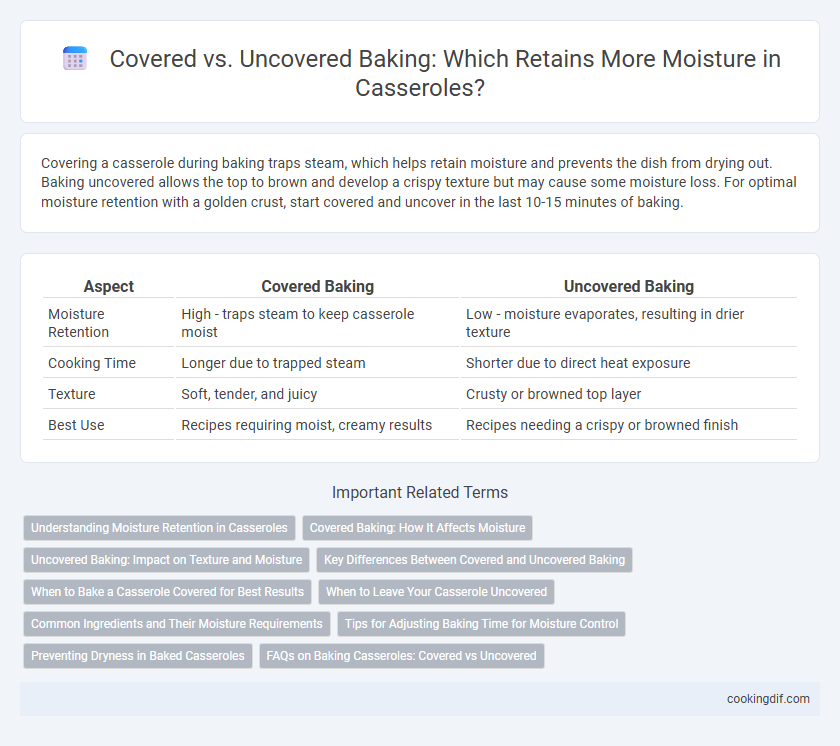
Task: Click 'Preventing Dryness in Baked Casseroles' tag
Action: (x=138, y=655)
